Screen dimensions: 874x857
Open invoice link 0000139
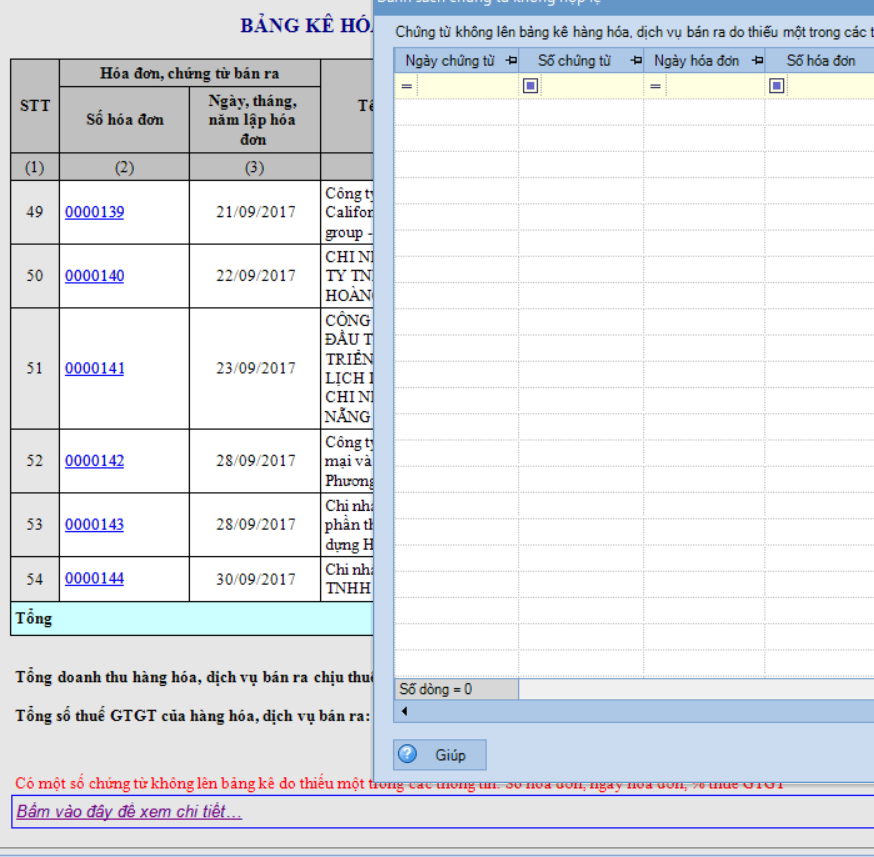(x=94, y=212)
